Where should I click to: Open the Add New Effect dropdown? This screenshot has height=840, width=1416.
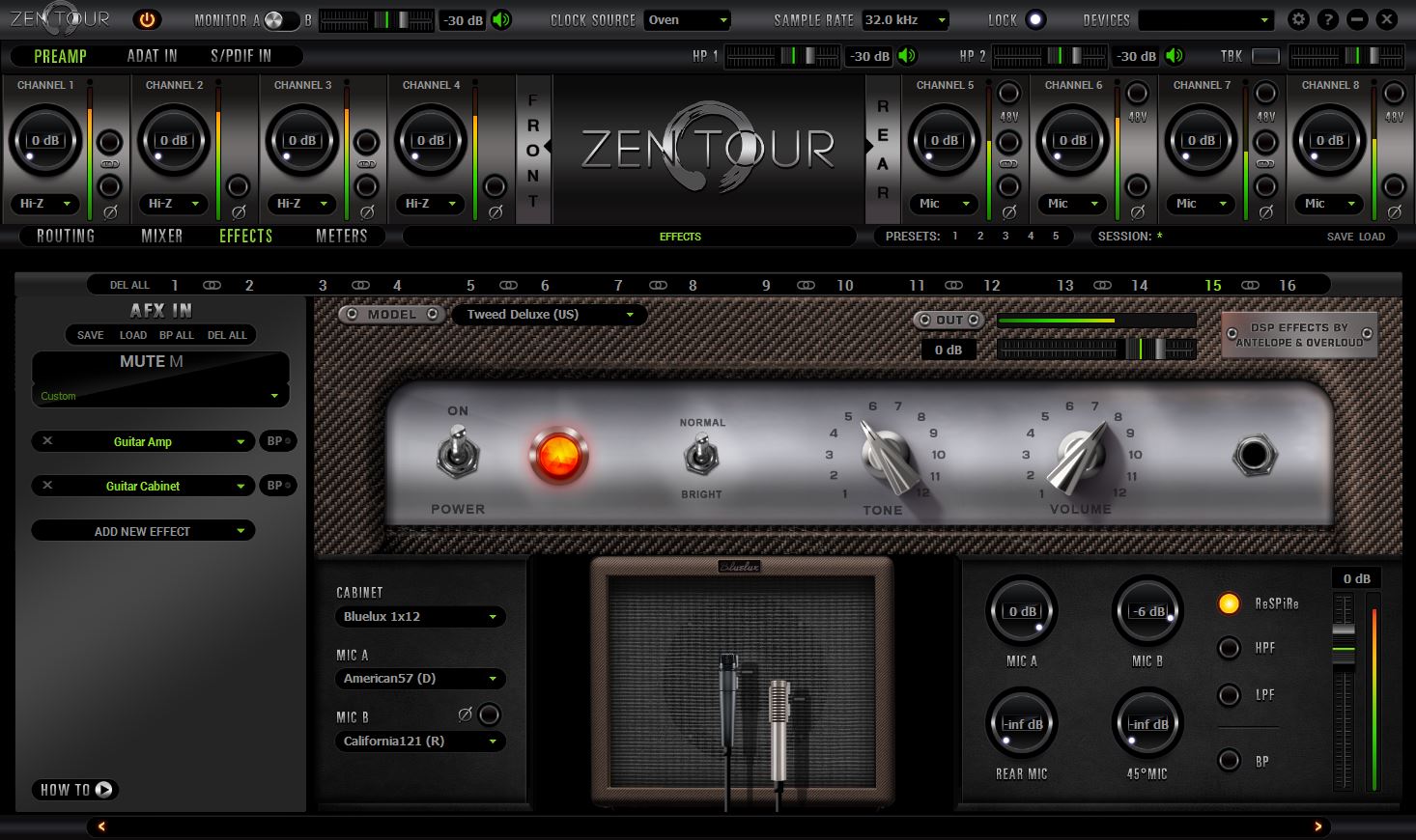[143, 531]
